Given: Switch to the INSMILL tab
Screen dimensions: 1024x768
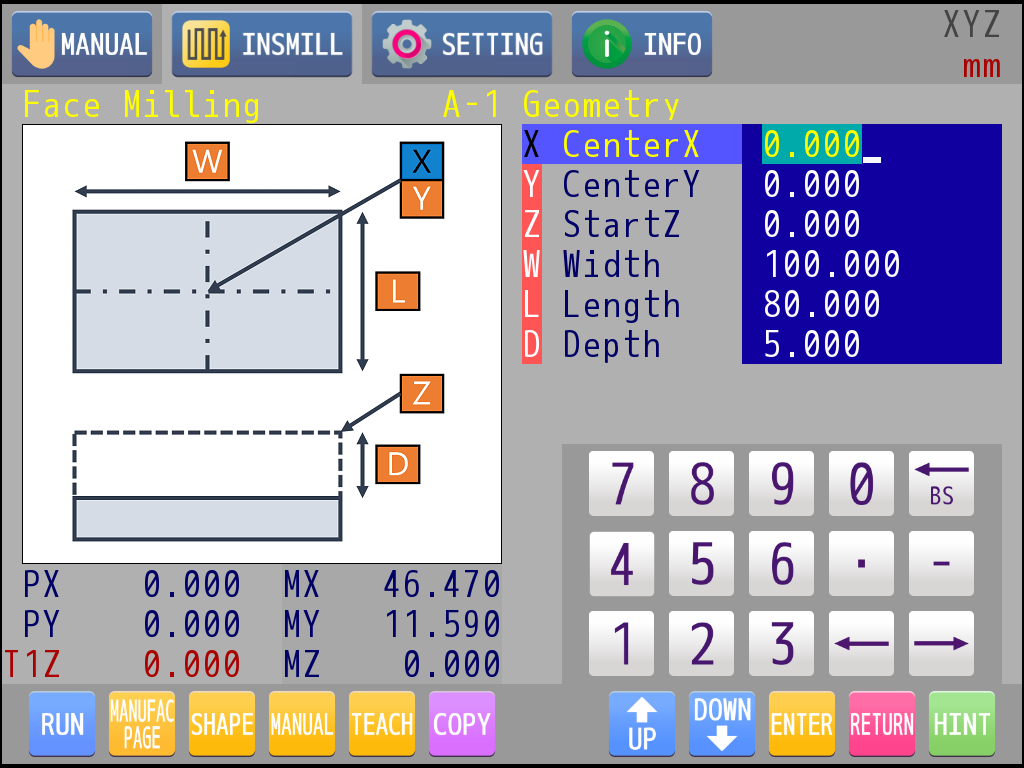Looking at the screenshot, I should click(262, 45).
